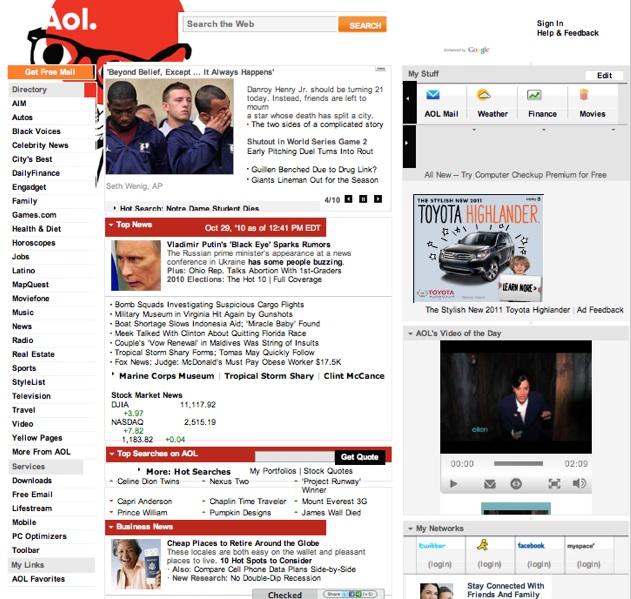Open My Portfolios link

tap(272, 471)
